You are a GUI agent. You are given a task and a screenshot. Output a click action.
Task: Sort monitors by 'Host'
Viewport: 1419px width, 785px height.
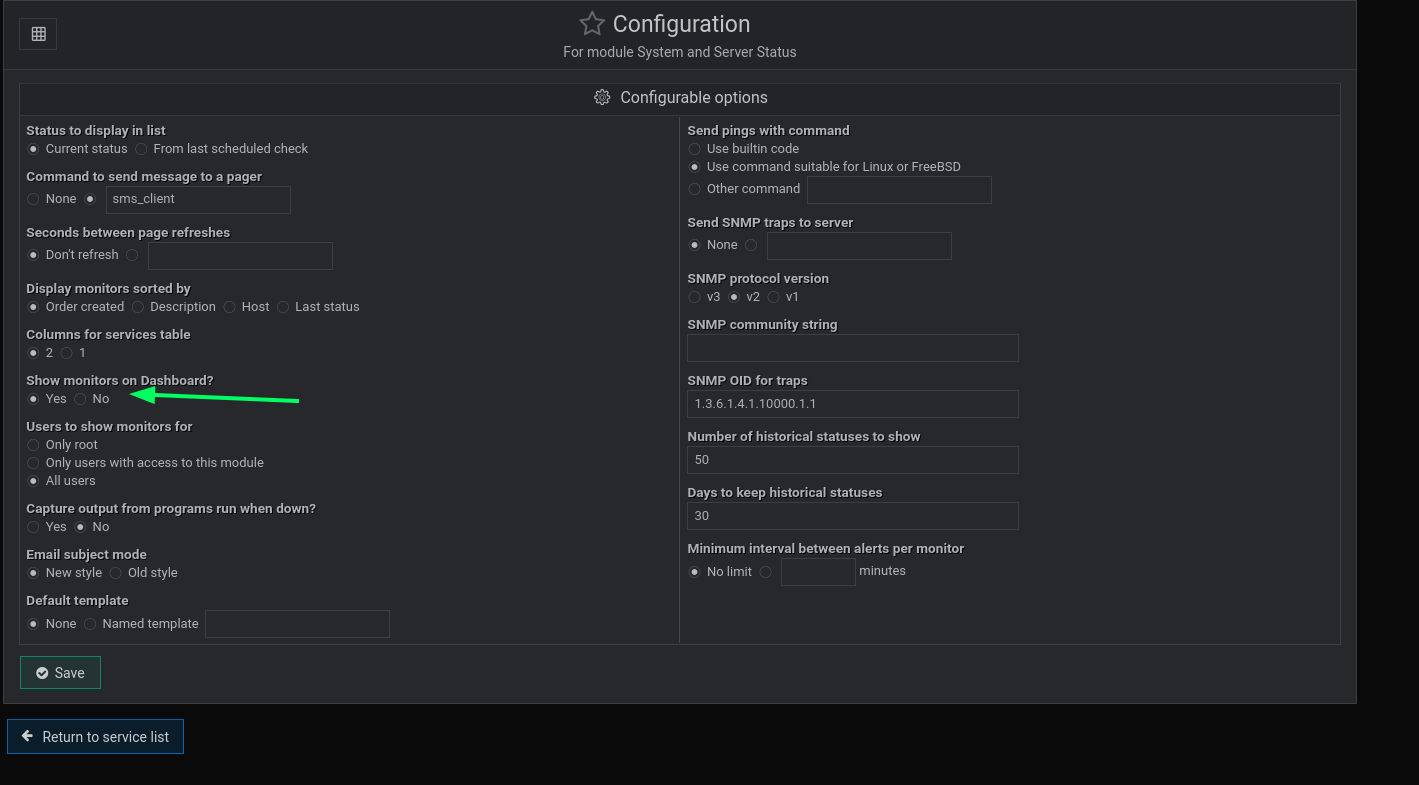tap(229, 307)
